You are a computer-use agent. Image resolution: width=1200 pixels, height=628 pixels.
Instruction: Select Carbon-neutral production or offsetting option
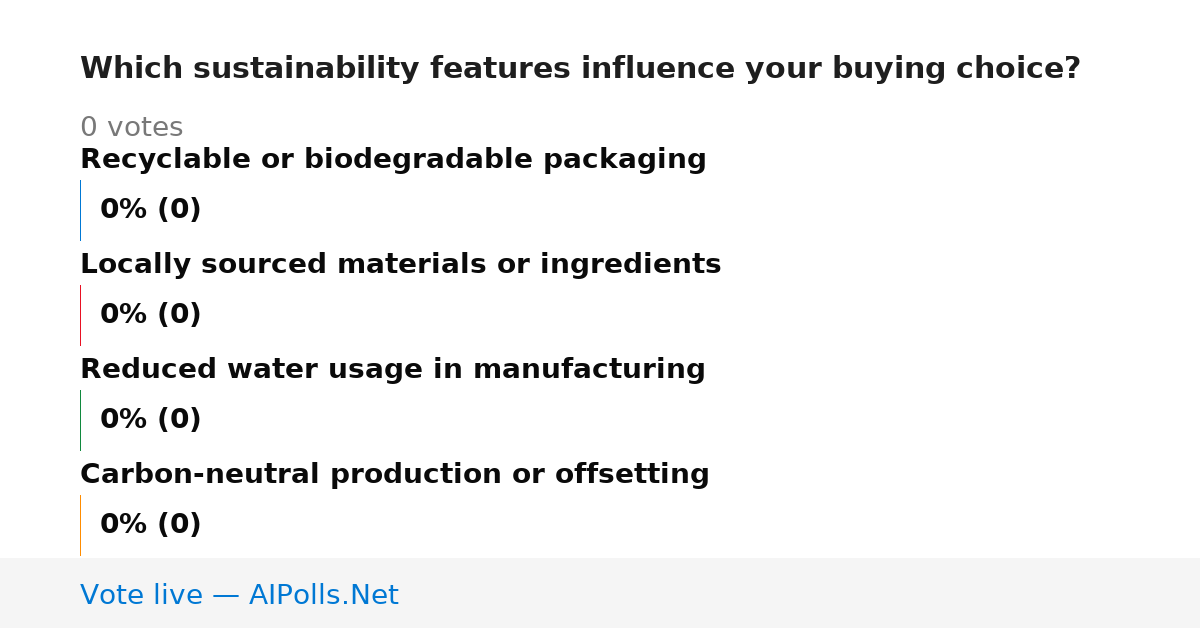click(395, 475)
